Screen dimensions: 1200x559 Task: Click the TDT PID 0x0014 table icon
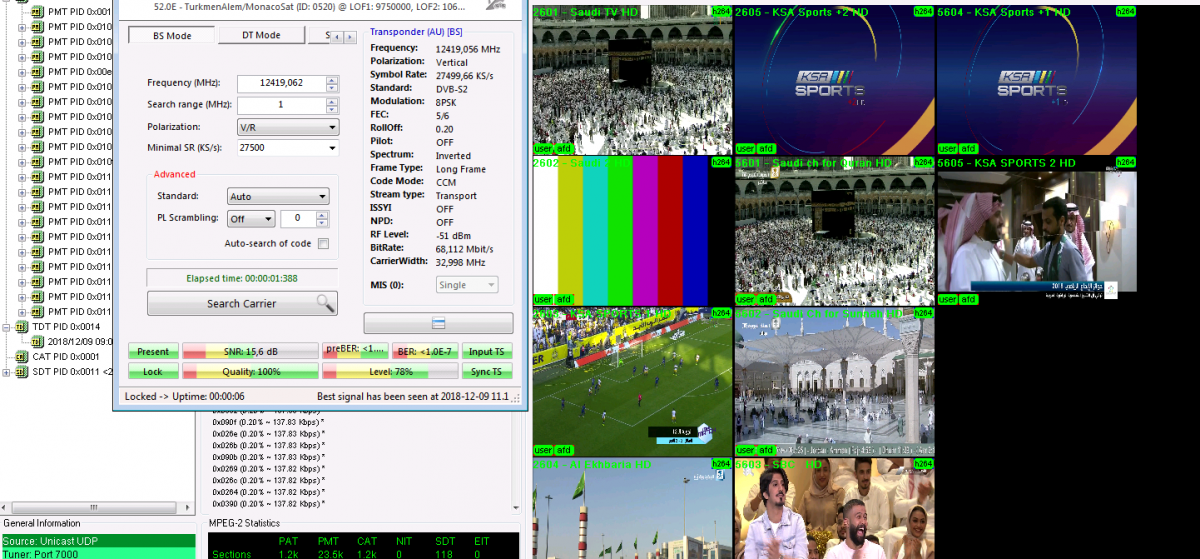(x=22, y=326)
